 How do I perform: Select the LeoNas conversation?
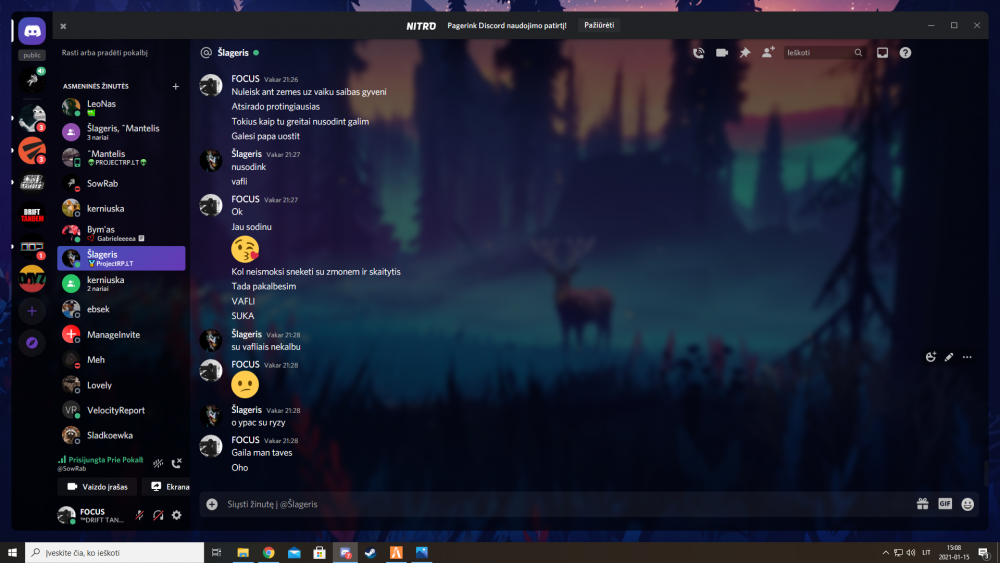click(x=100, y=104)
